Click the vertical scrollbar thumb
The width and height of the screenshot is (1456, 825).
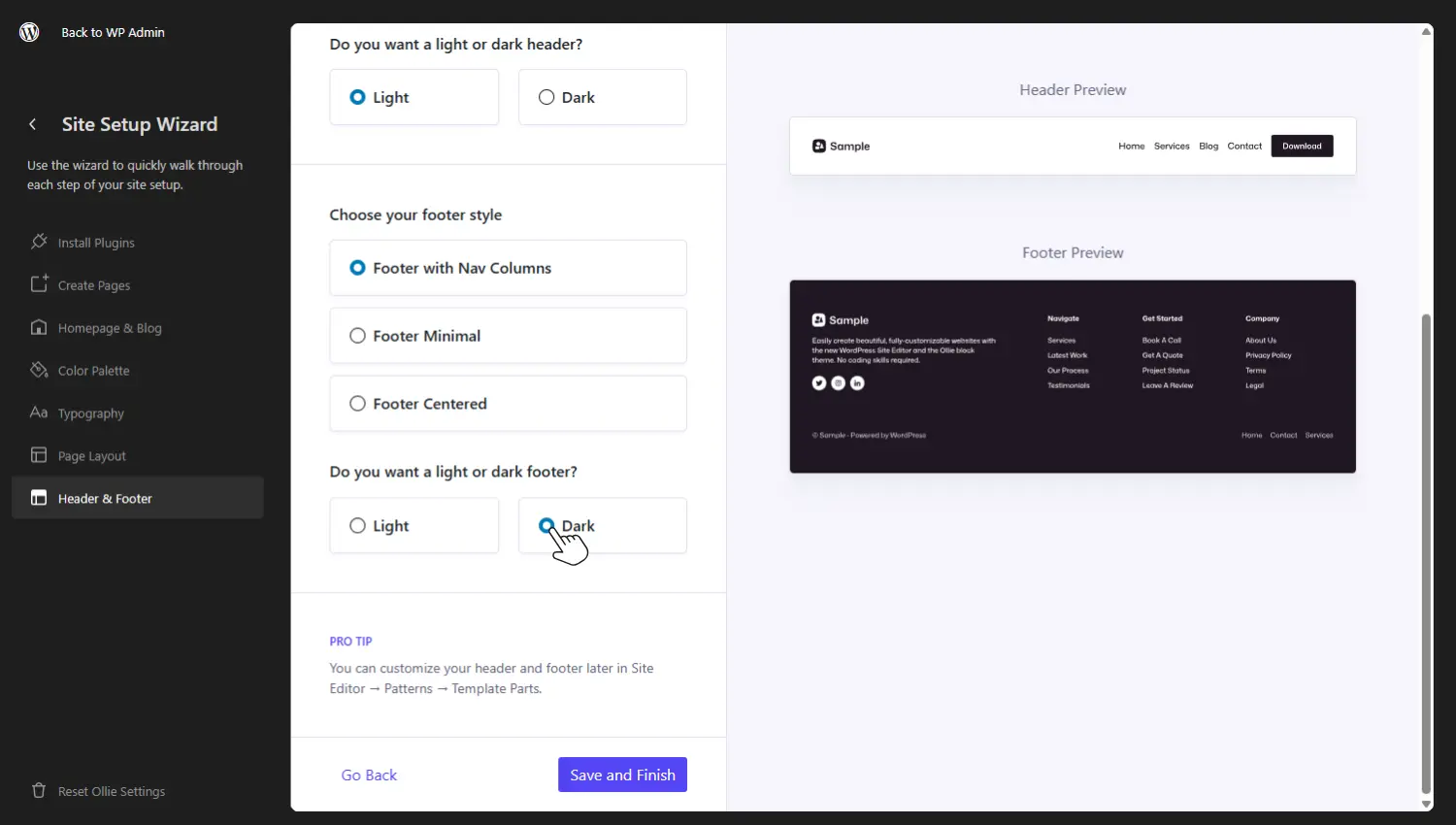(x=1426, y=553)
